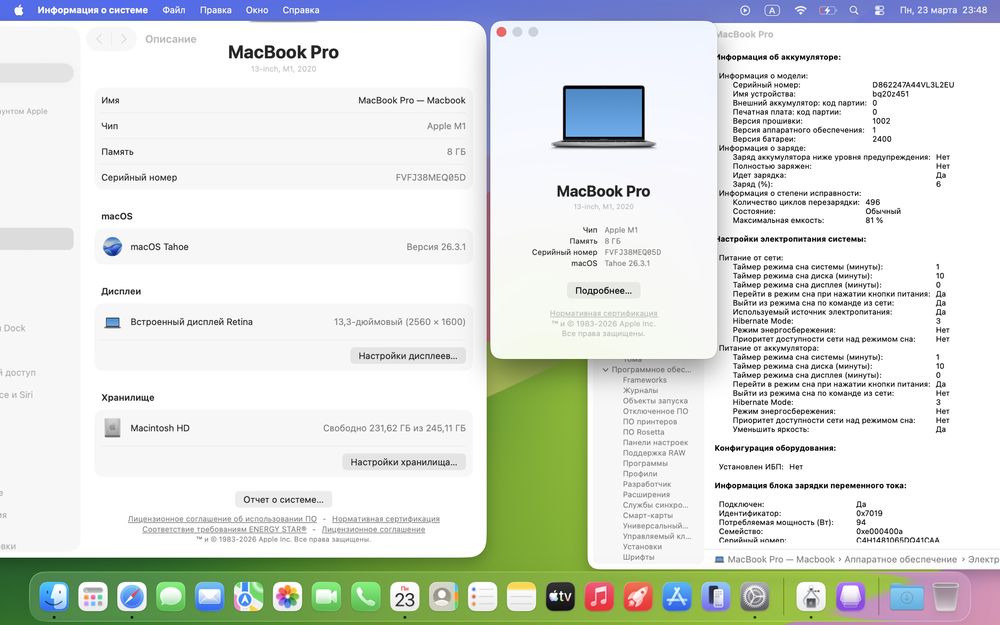Open Нормативная сертификация link in About window

tap(603, 313)
